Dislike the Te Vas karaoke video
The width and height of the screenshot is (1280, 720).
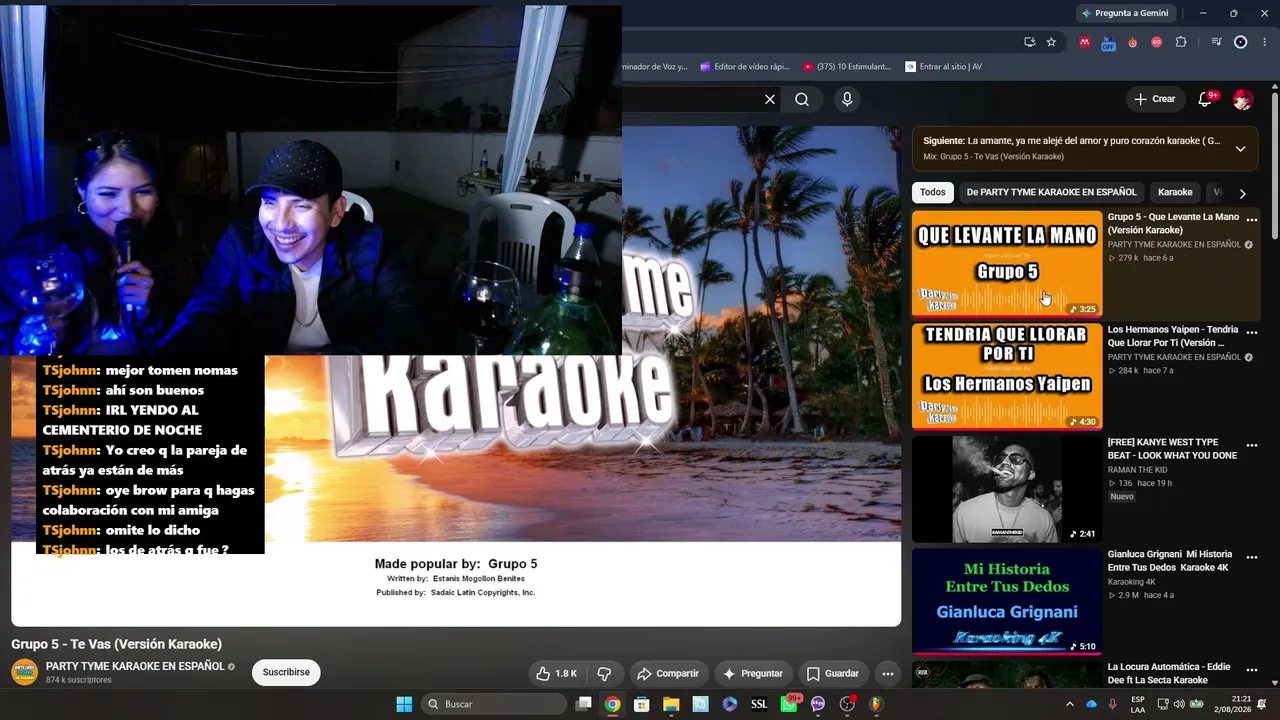point(604,674)
